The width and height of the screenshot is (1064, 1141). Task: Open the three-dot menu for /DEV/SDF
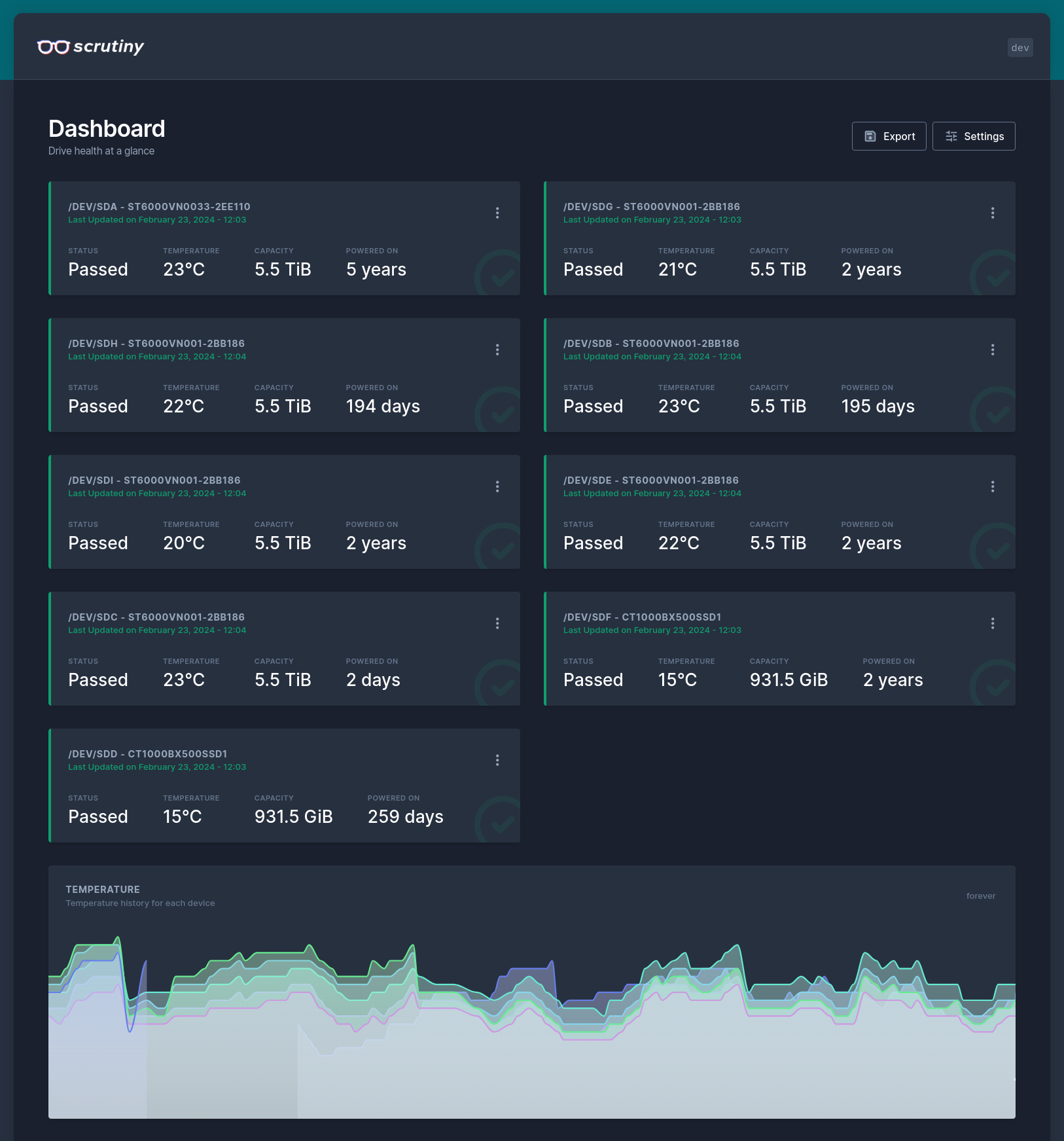click(x=993, y=623)
